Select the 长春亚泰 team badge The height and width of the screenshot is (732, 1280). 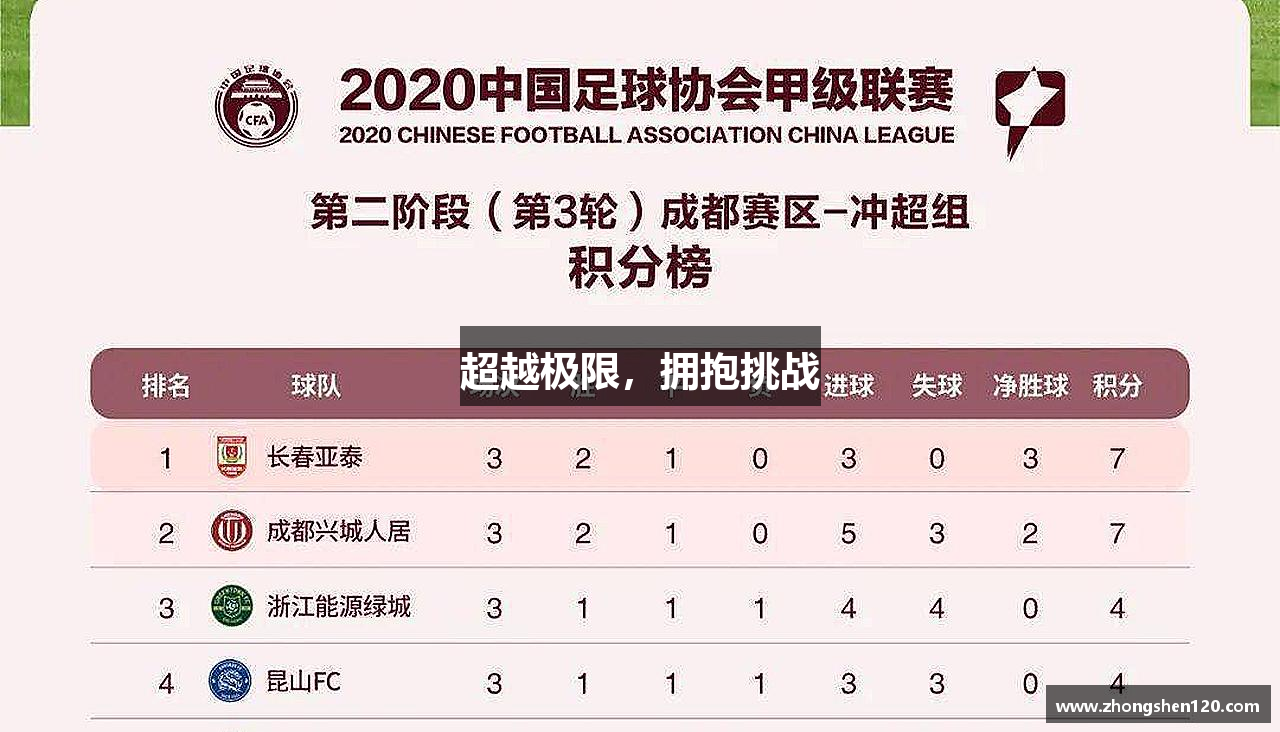(232, 457)
